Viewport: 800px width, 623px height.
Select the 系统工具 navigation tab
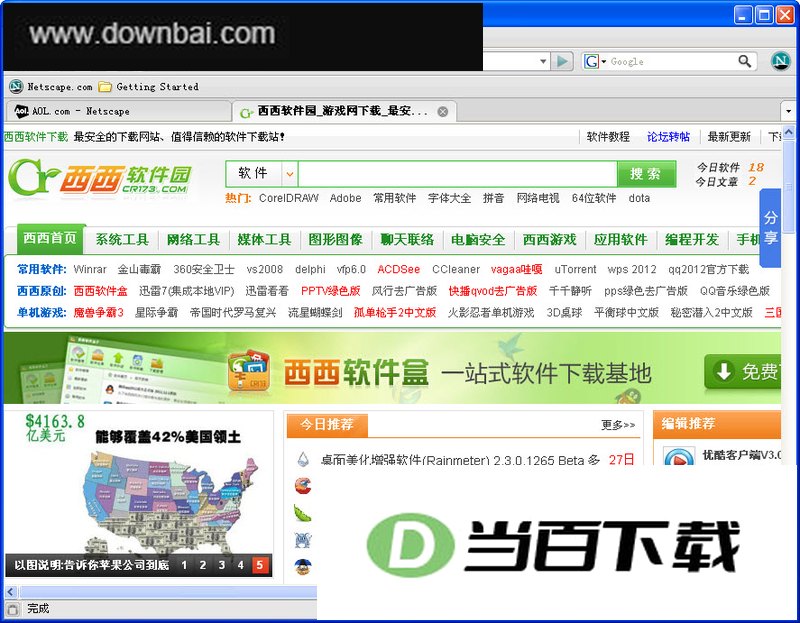click(x=122, y=239)
